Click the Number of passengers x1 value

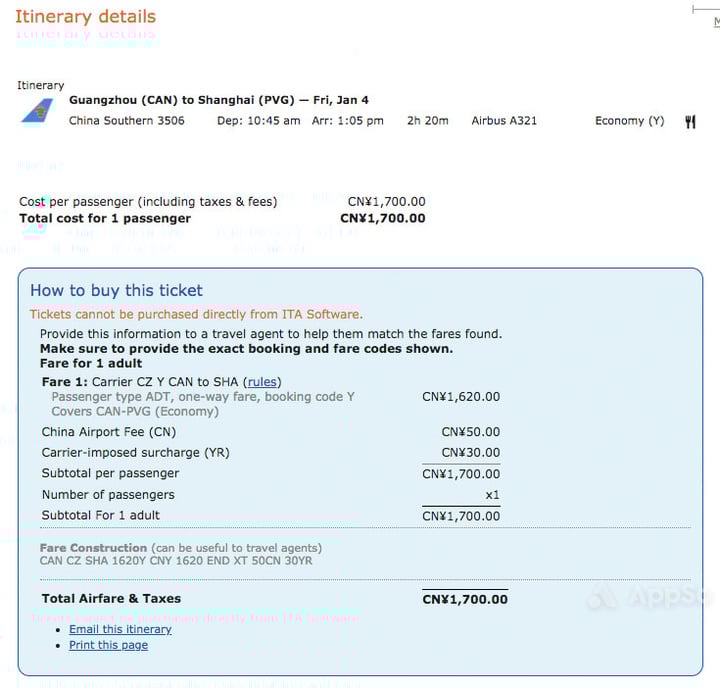coord(493,495)
